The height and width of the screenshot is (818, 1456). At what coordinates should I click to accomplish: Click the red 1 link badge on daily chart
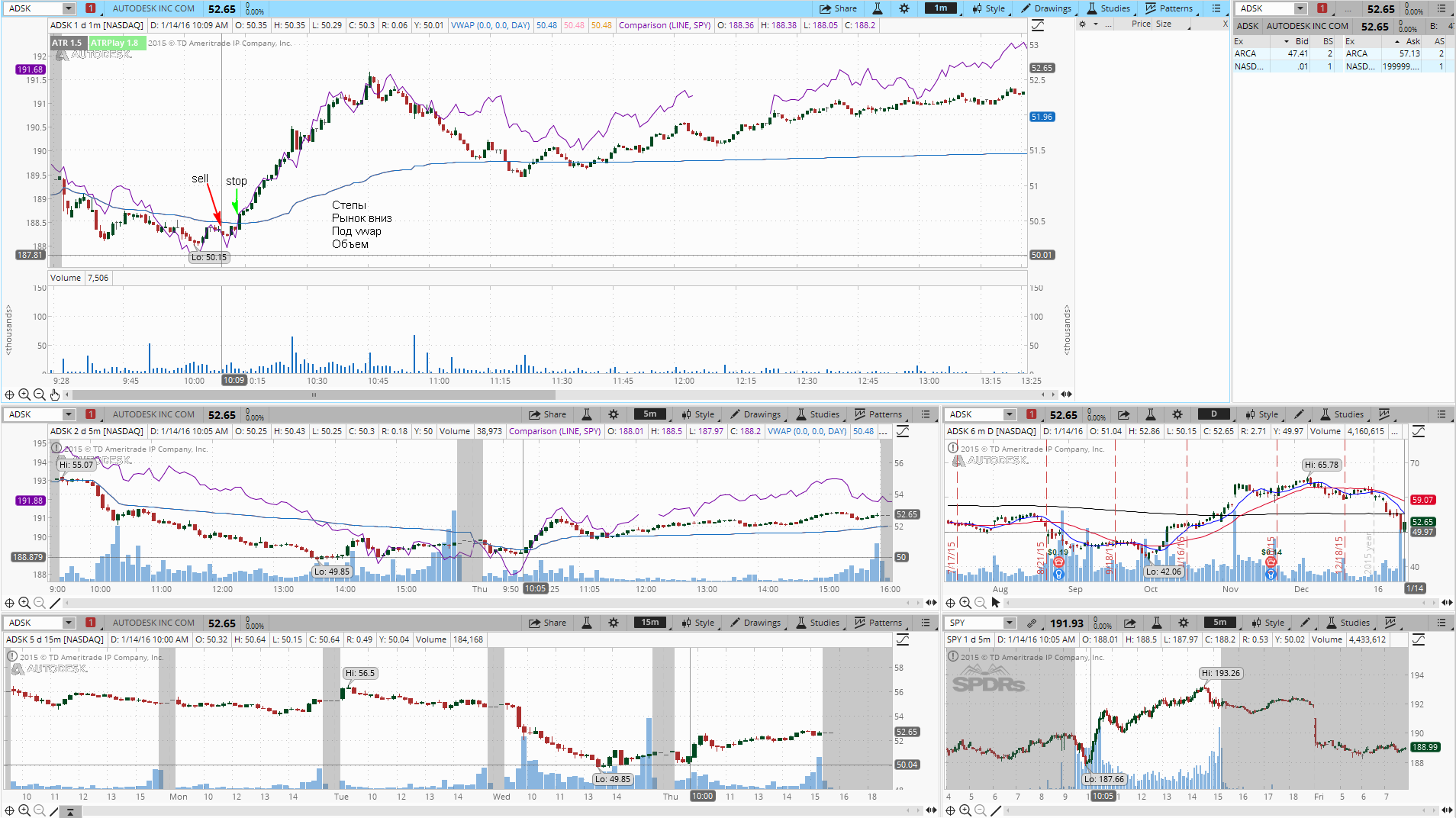[x=1032, y=414]
